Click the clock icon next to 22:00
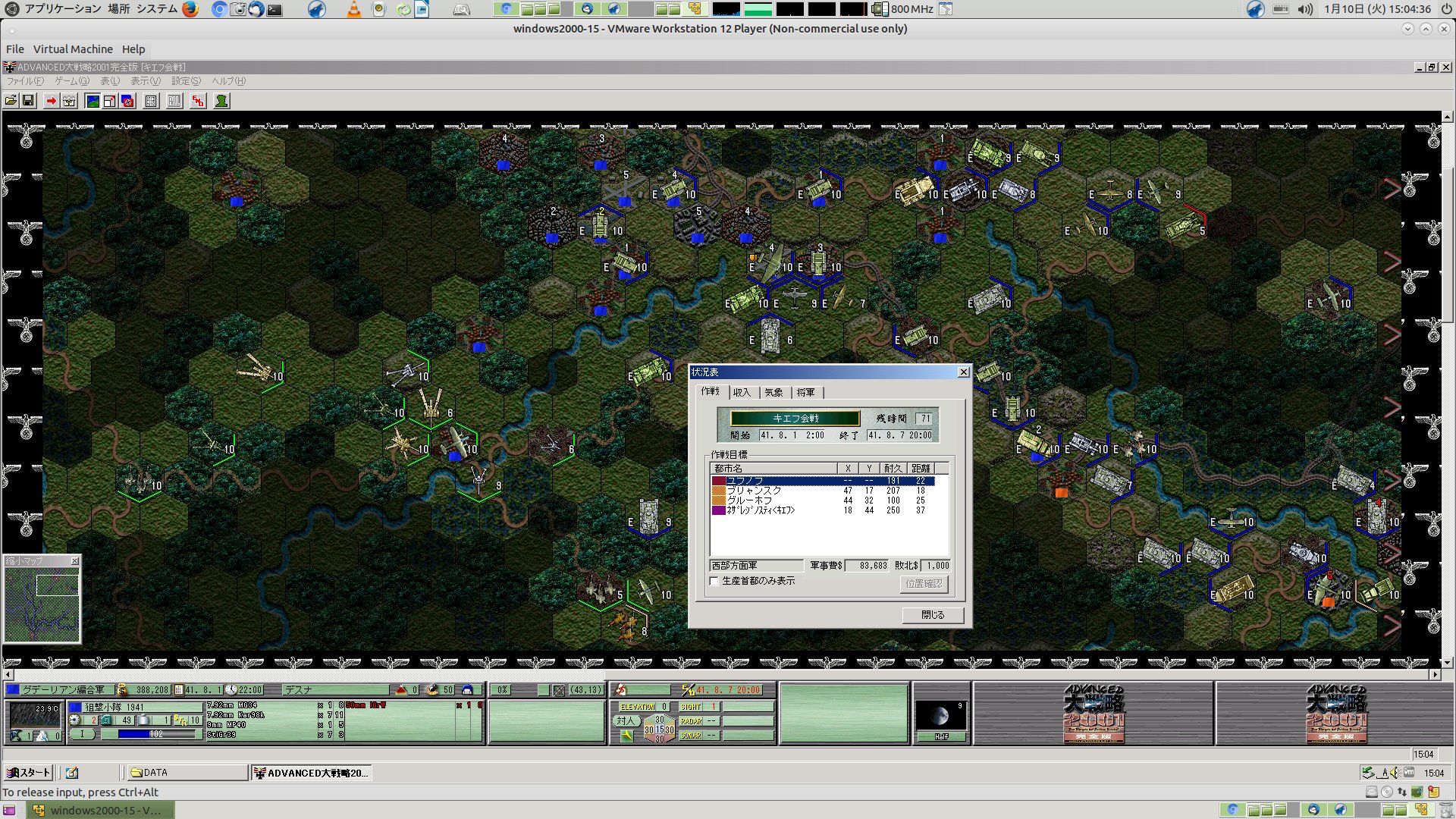Viewport: 1456px width, 819px height. 231,690
